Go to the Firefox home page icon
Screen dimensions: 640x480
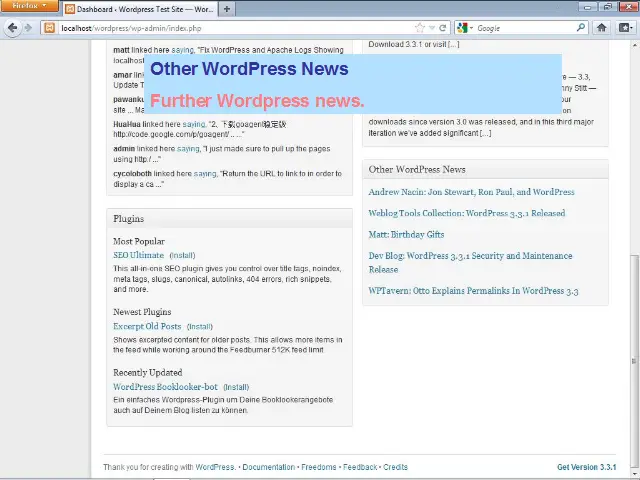pos(601,28)
